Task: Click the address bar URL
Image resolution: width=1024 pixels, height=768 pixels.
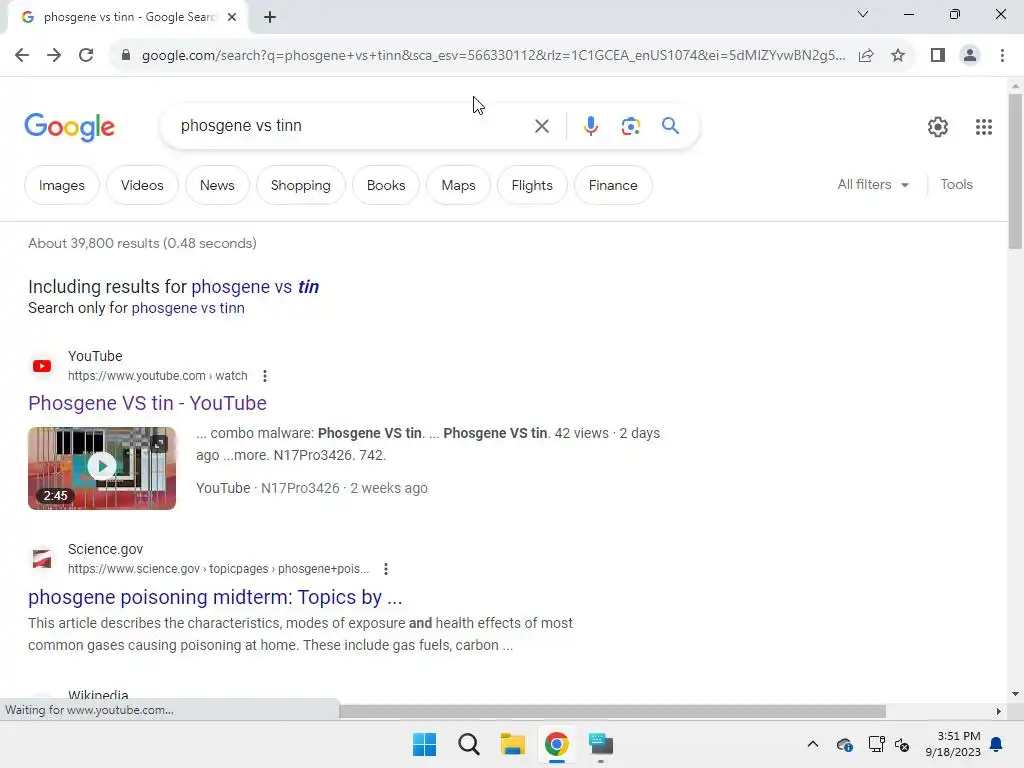Action: click(x=493, y=55)
